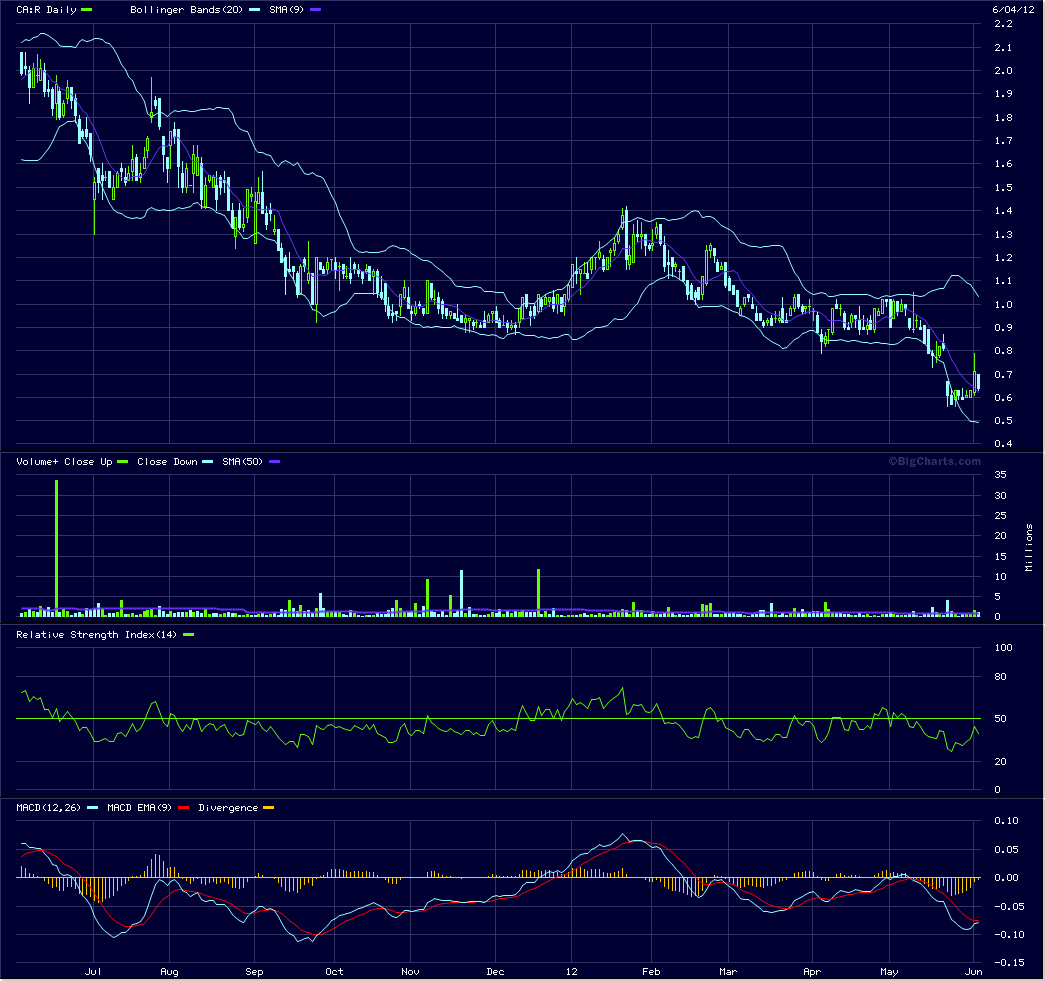Click the cyan Bollinger Bands legend swatch
The width and height of the screenshot is (1045, 981).
pyautogui.click(x=255, y=10)
